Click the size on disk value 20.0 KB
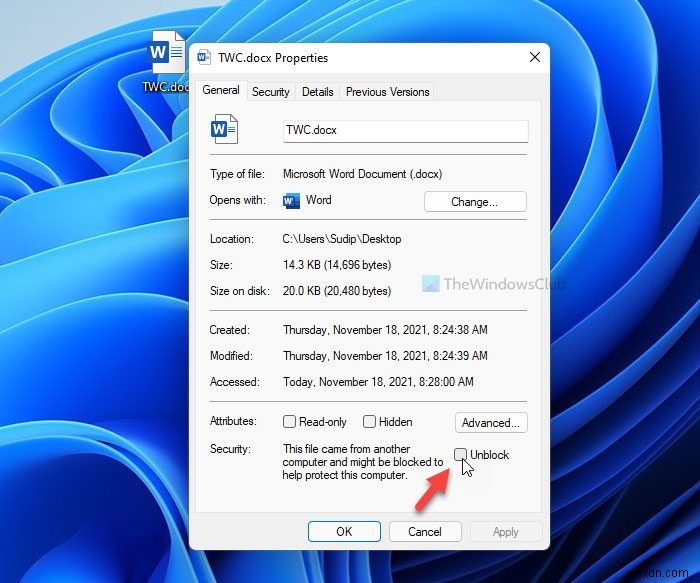 [337, 291]
